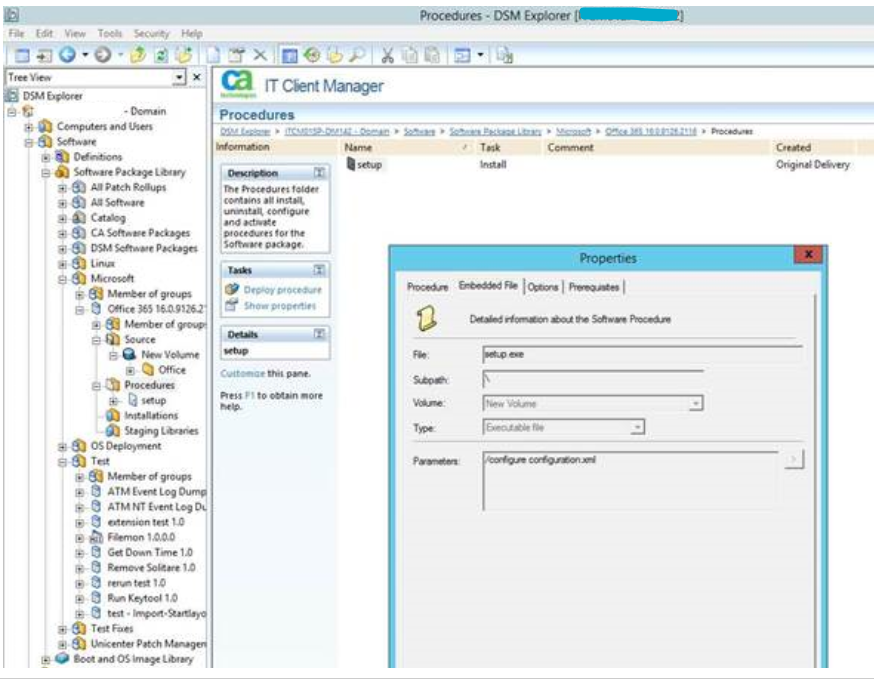Viewport: 874px width, 679px height.
Task: Collapse the Tasks info section
Action: pyautogui.click(x=319, y=270)
